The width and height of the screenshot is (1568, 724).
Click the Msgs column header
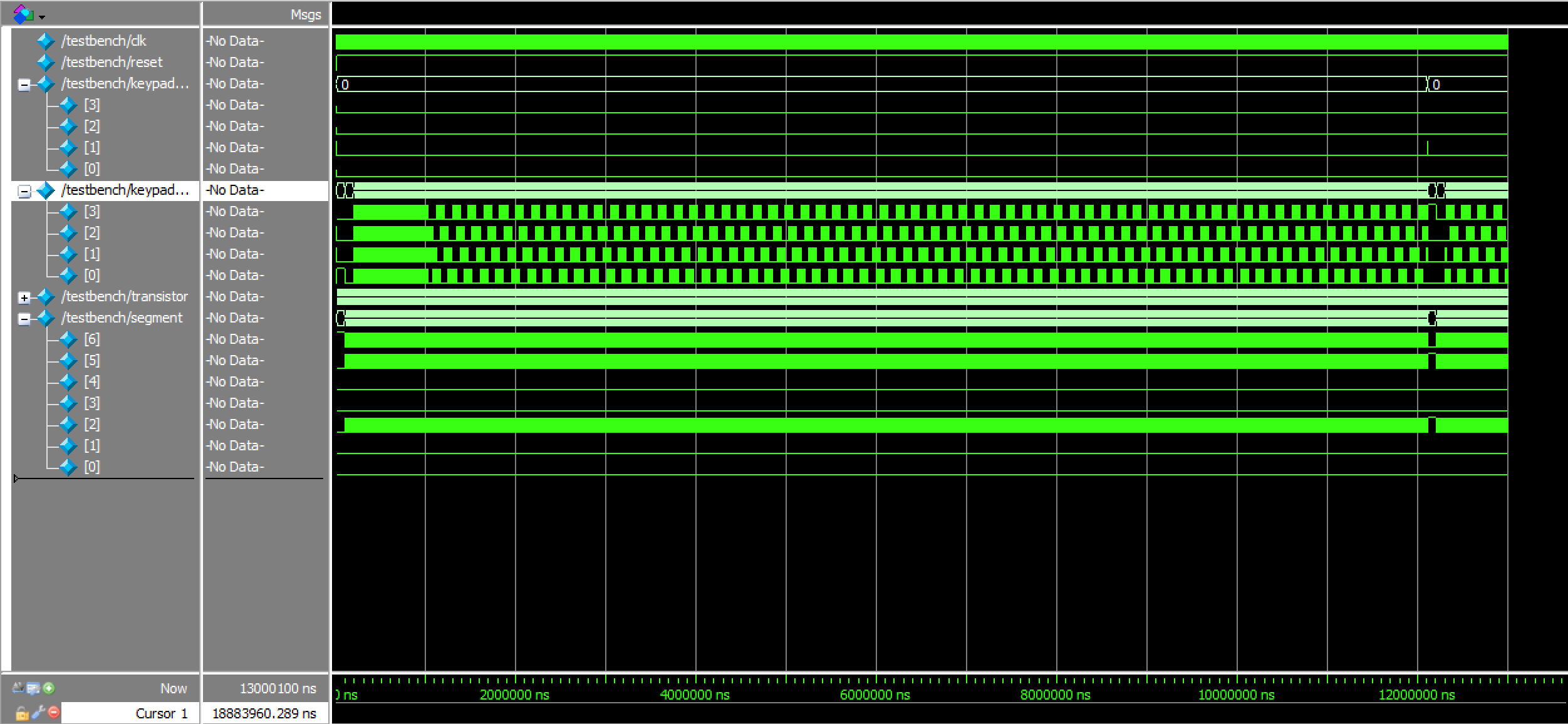point(305,14)
